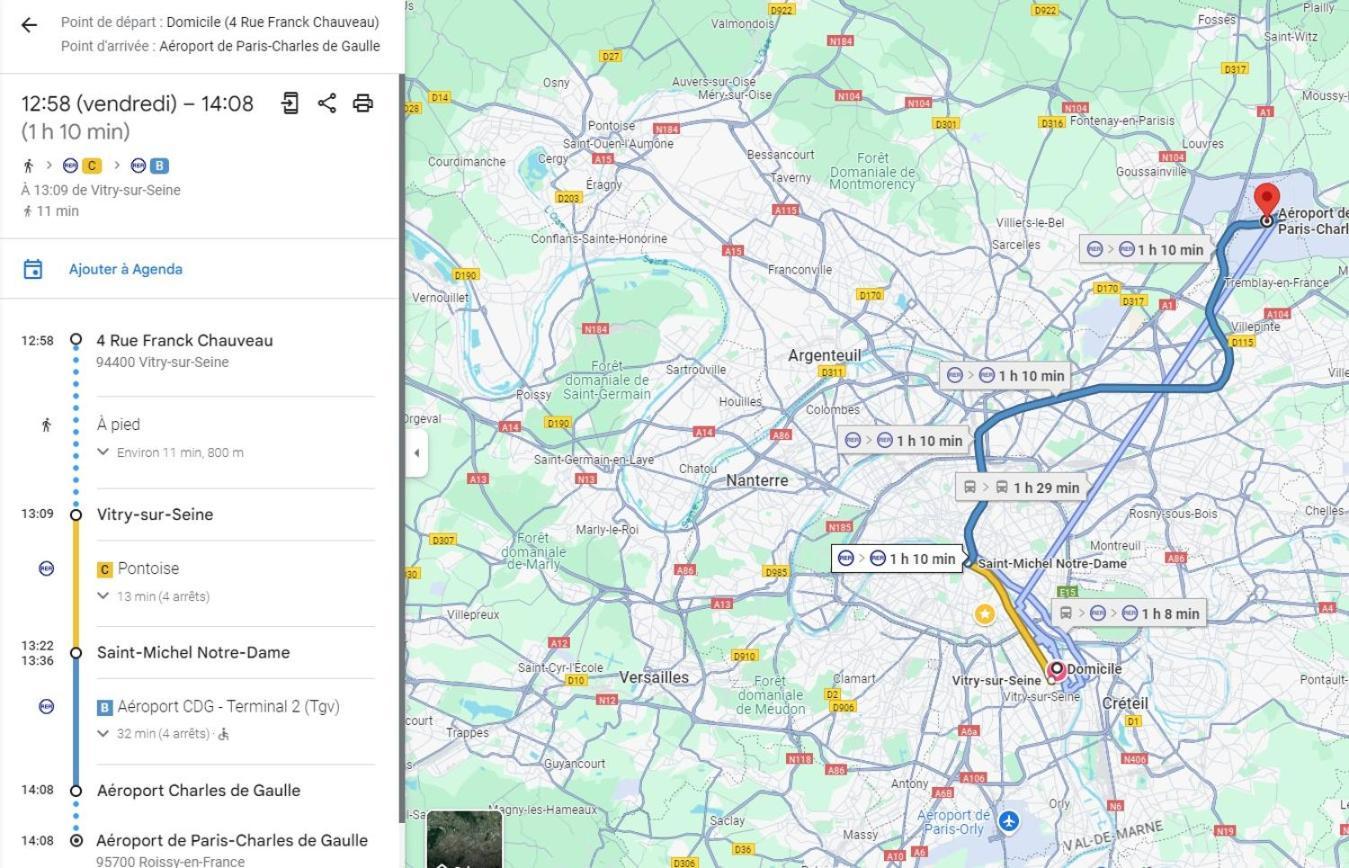Click the walking figure icon in route summary
The image size is (1349, 868).
coord(28,166)
